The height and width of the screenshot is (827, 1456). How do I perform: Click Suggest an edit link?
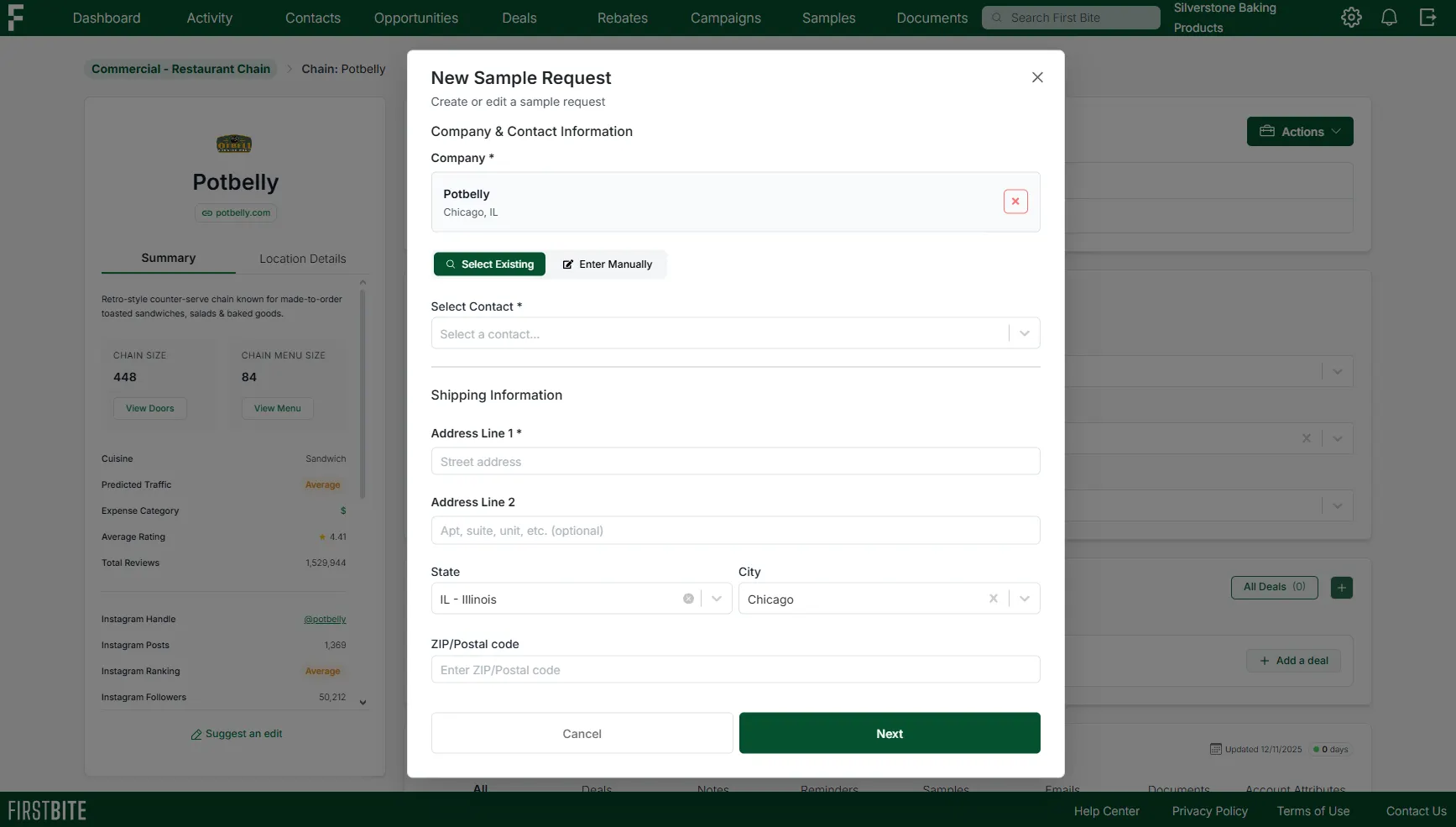tap(236, 734)
